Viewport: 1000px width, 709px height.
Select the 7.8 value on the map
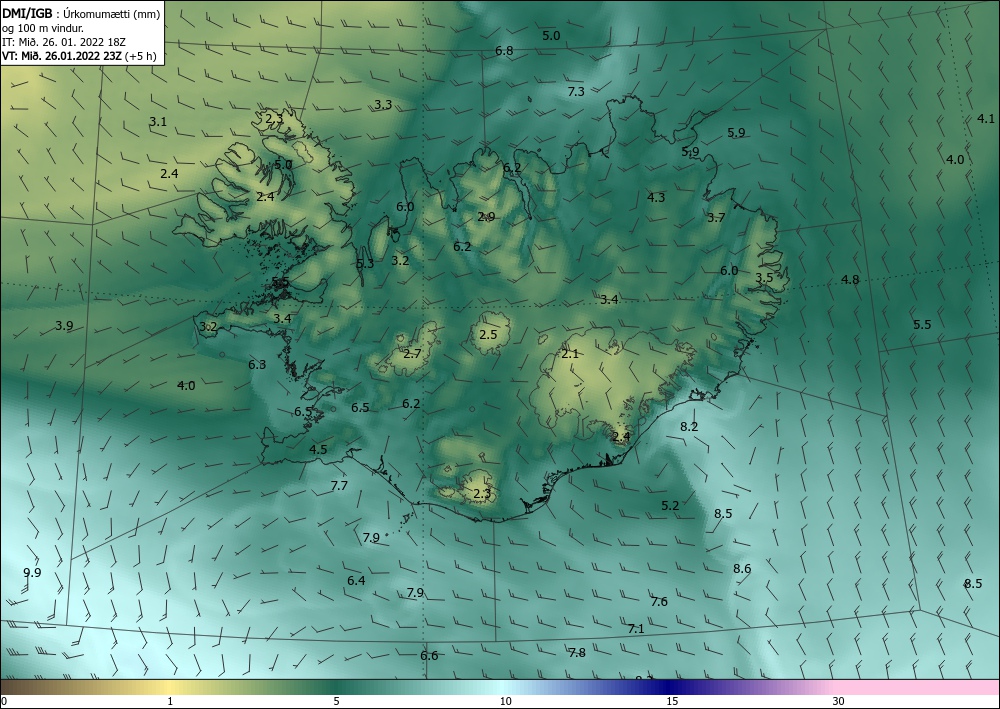tap(577, 652)
